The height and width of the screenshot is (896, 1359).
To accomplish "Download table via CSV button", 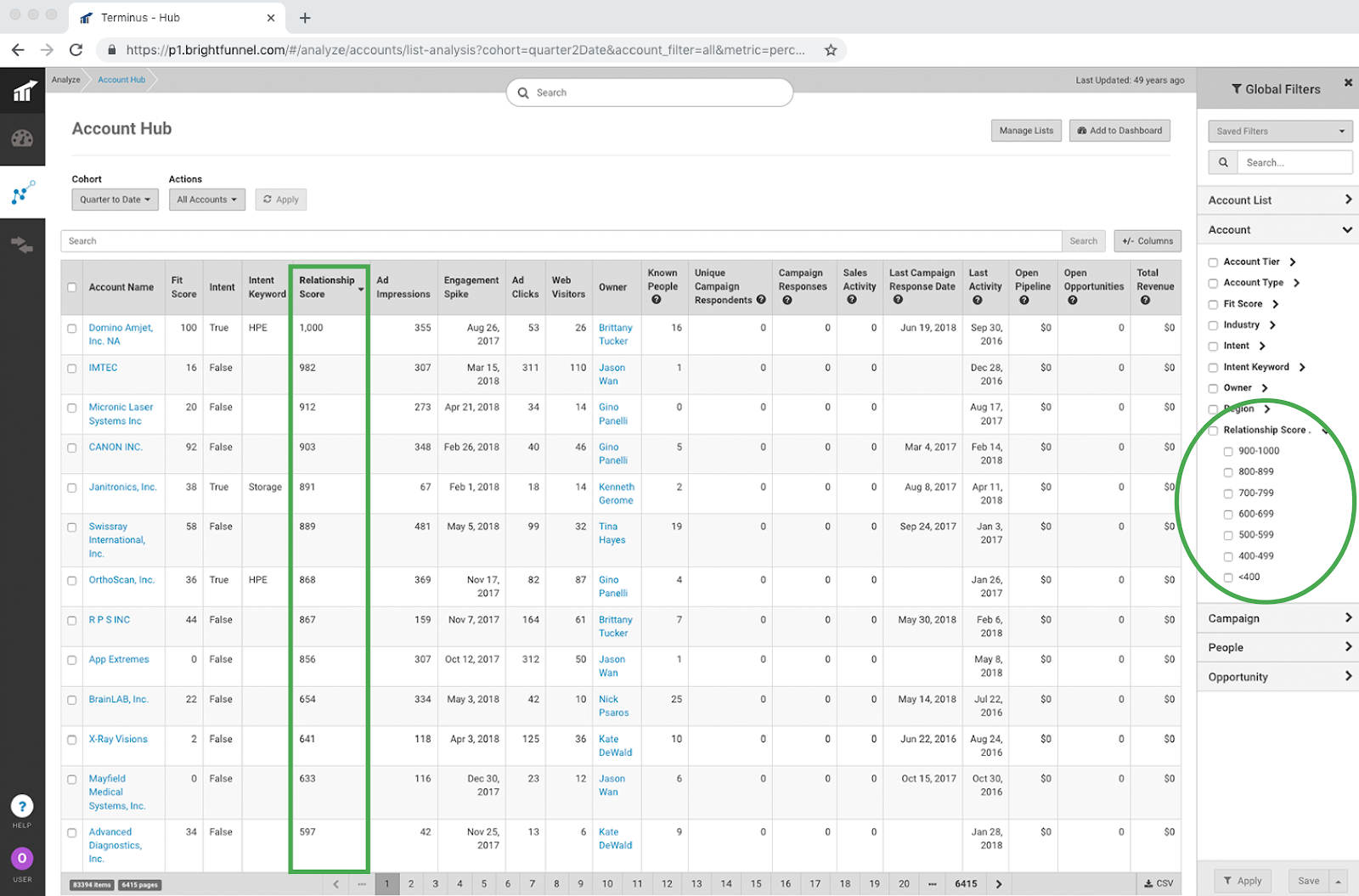I will tap(1159, 884).
